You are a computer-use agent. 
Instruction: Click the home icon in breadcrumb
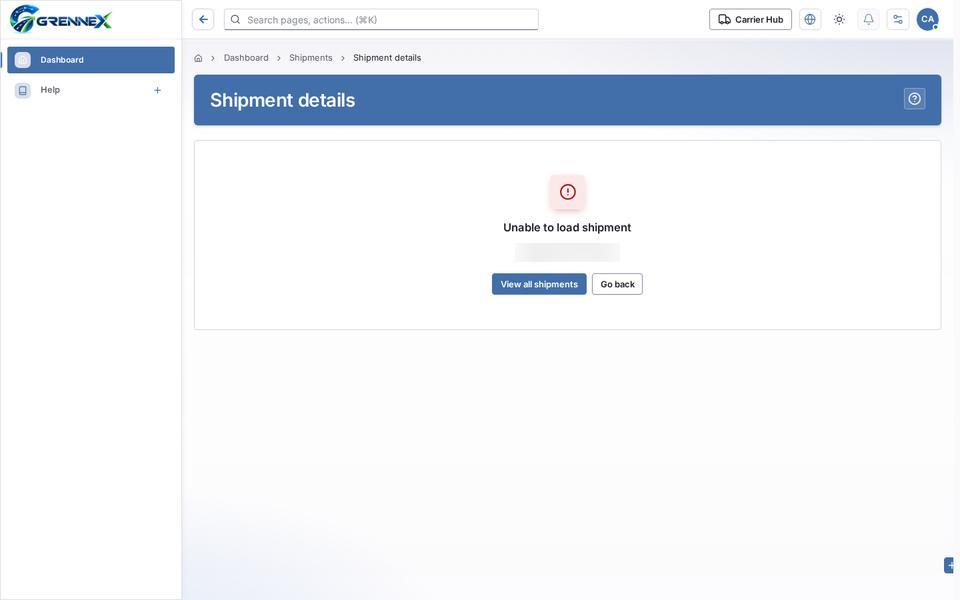pos(198,58)
